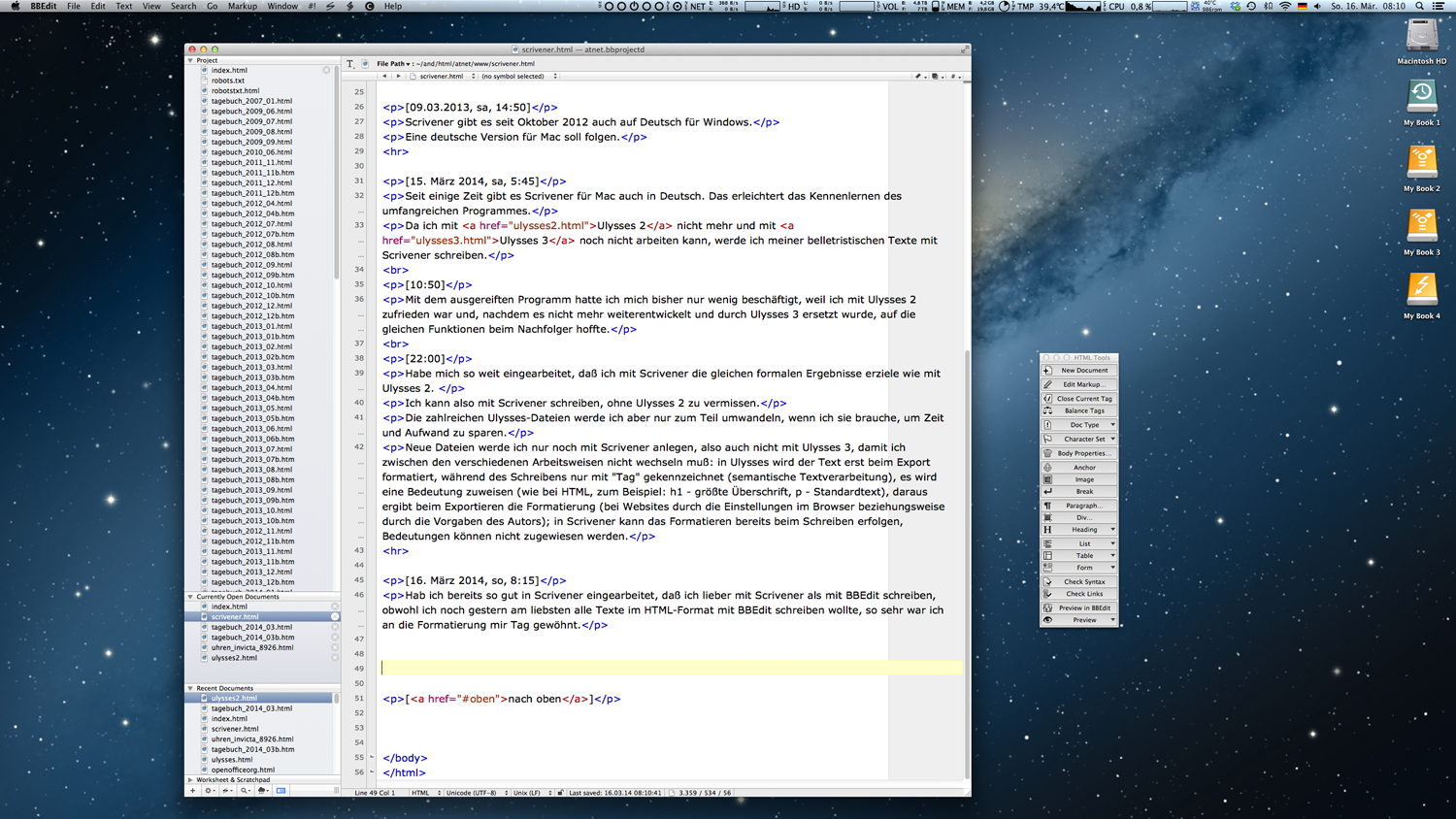Open the Unicode (UTF-8) encoding selector

tap(476, 793)
